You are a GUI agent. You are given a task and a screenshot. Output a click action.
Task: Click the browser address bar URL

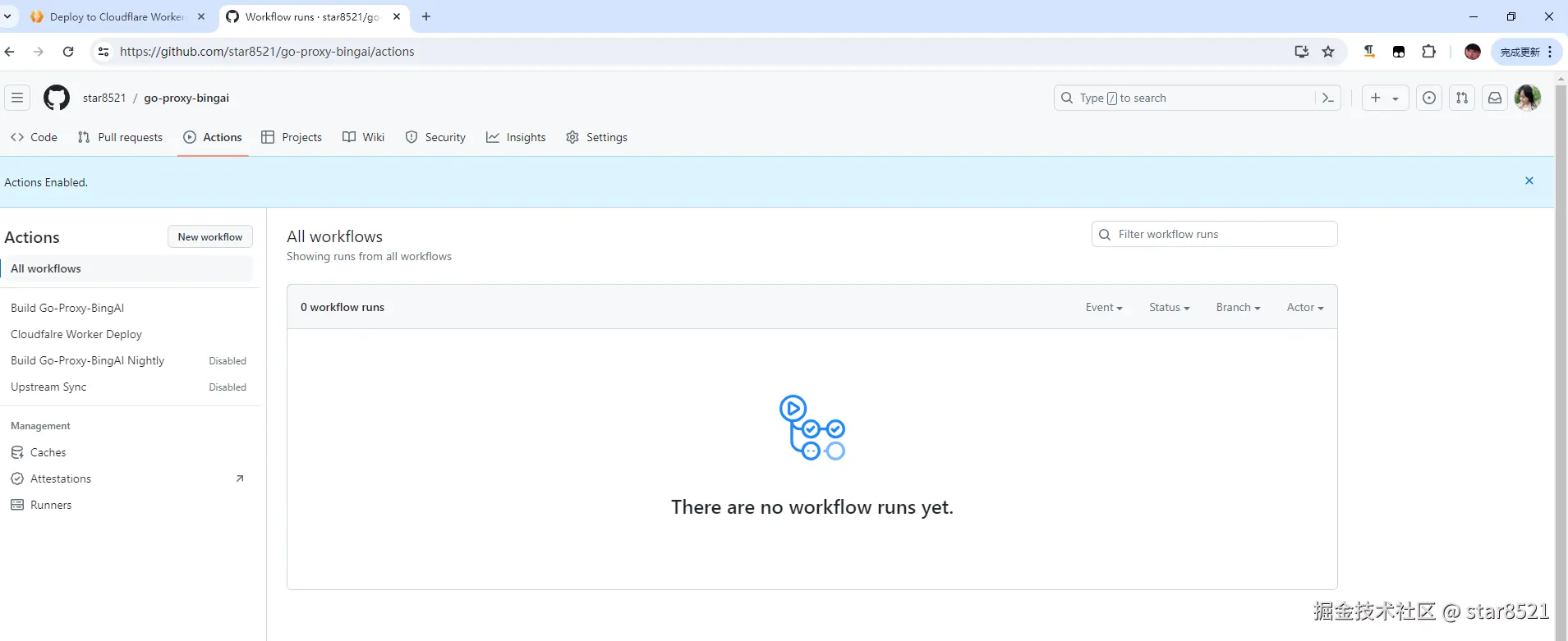(267, 52)
